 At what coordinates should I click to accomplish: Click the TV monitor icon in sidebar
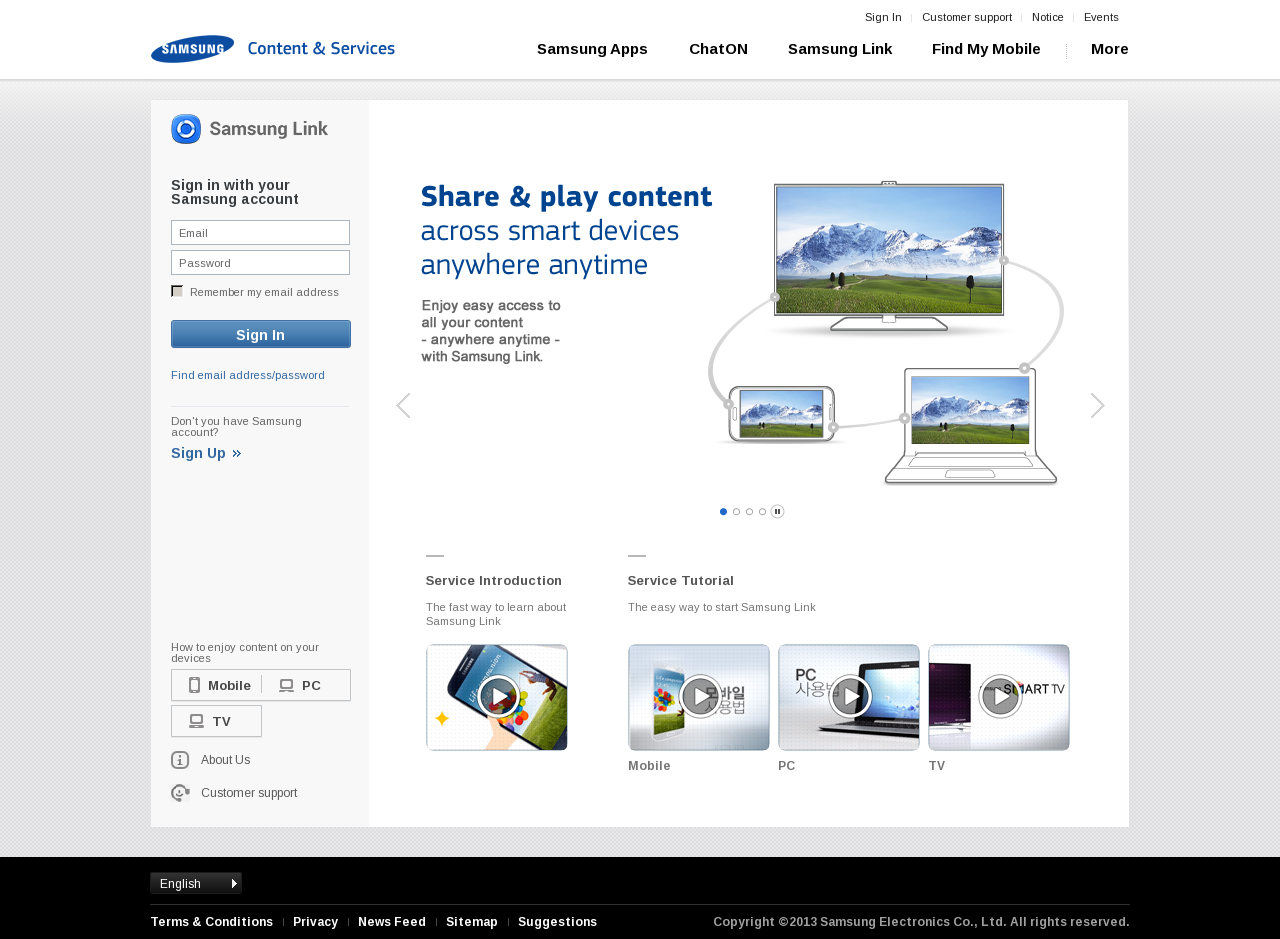coord(196,721)
